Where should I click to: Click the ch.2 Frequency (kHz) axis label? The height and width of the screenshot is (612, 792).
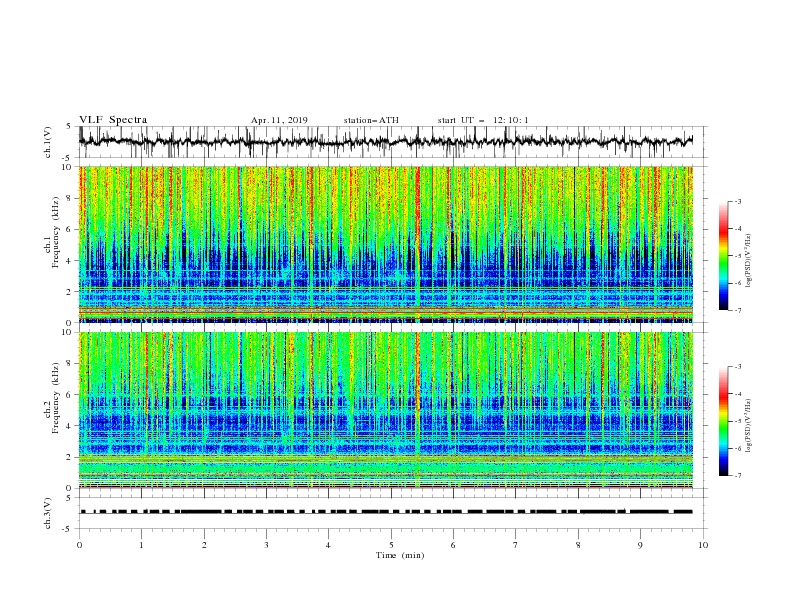click(x=52, y=398)
